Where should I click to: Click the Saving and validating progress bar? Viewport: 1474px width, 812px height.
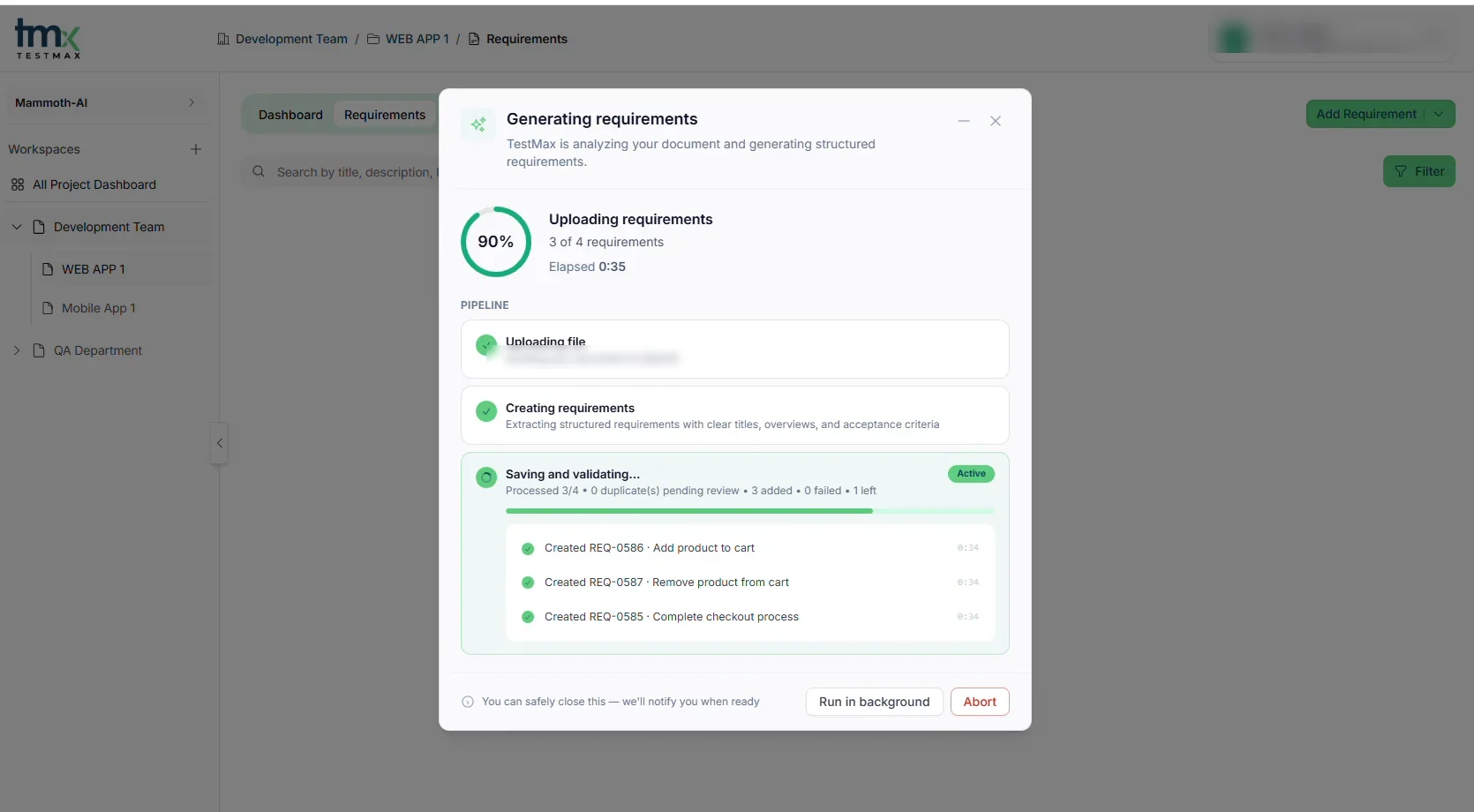(x=750, y=511)
